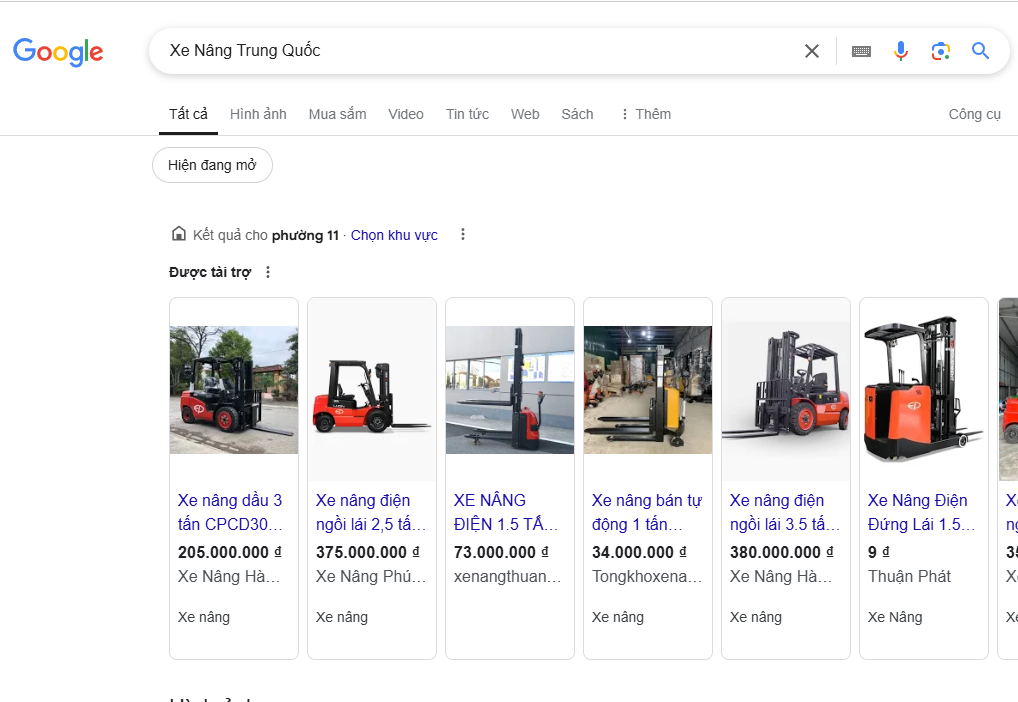Viewport: 1018px width, 702px height.
Task: Expand the Thêm more tabs menu
Action: tap(645, 114)
